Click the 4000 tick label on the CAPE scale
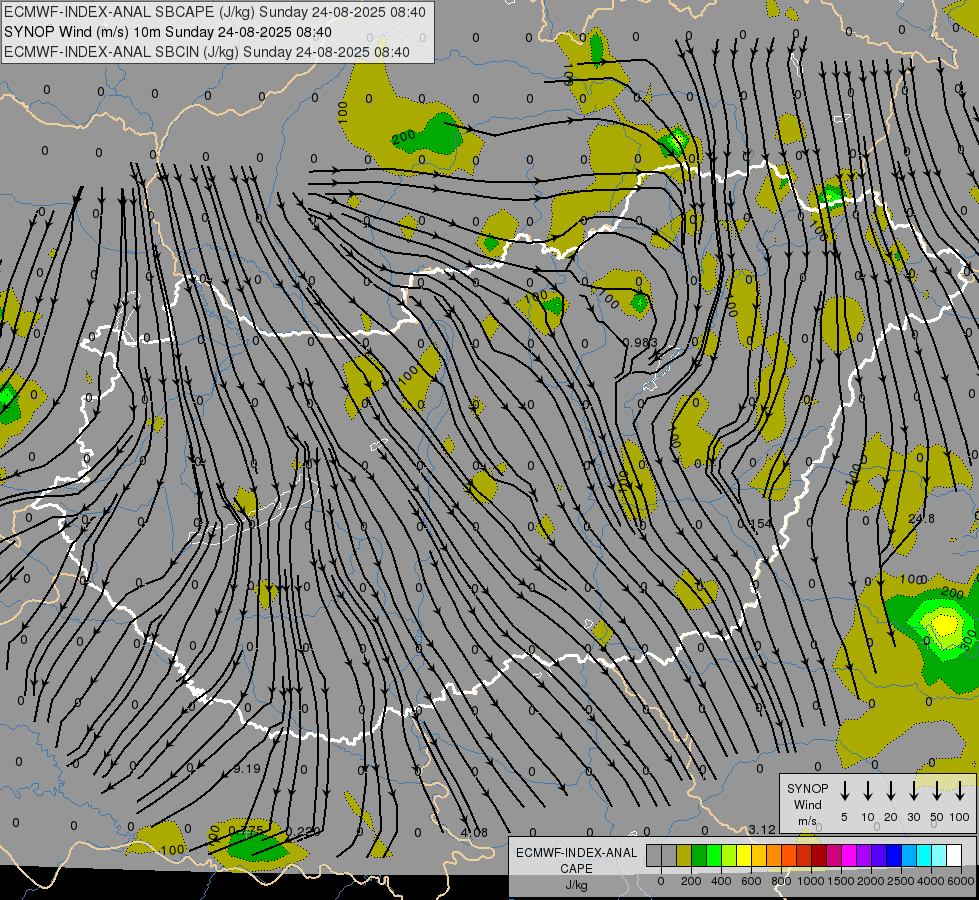 [931, 881]
